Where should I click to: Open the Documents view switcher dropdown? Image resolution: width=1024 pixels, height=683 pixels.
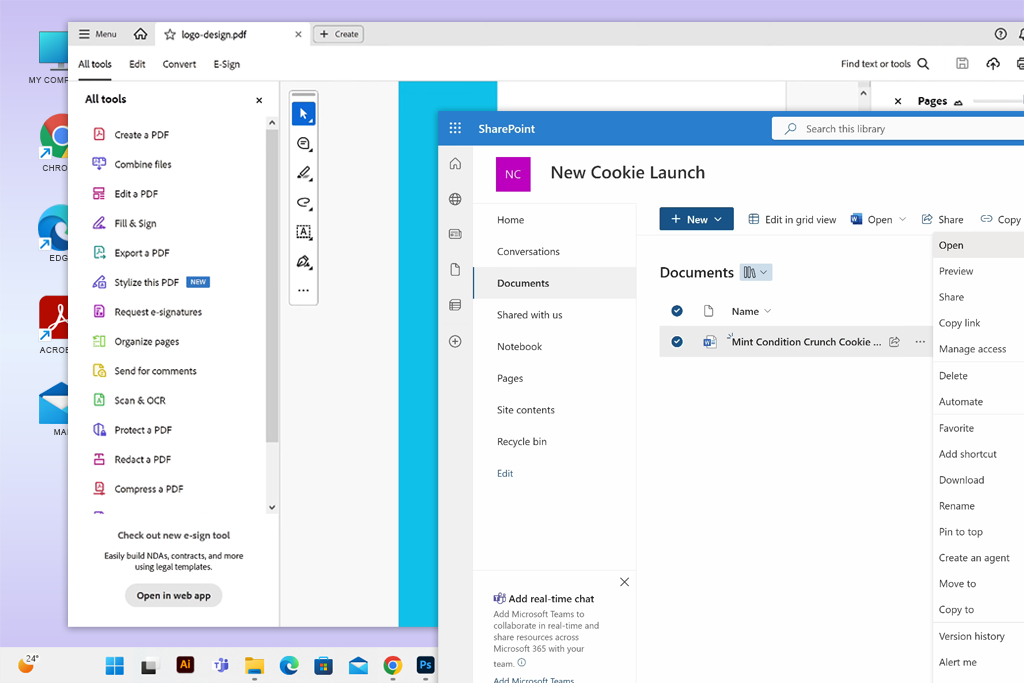coord(756,272)
